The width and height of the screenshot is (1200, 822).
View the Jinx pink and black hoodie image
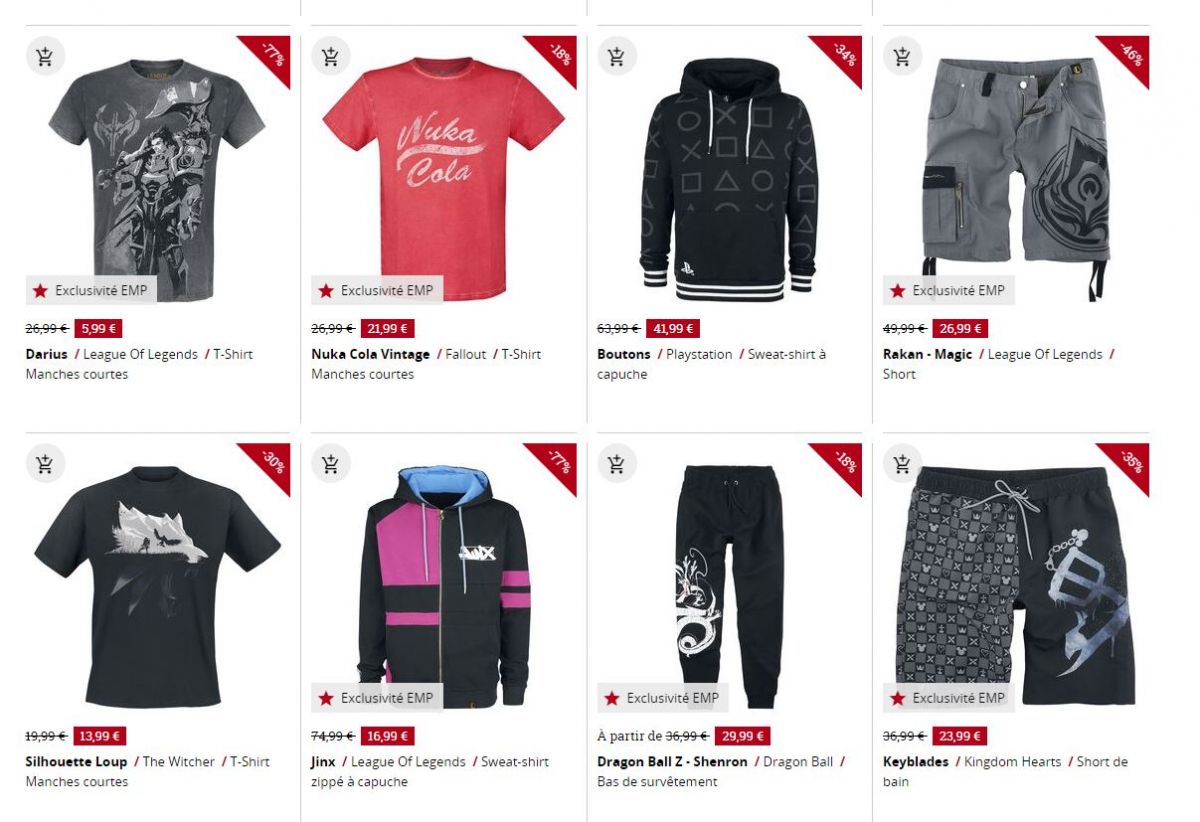coord(443,586)
